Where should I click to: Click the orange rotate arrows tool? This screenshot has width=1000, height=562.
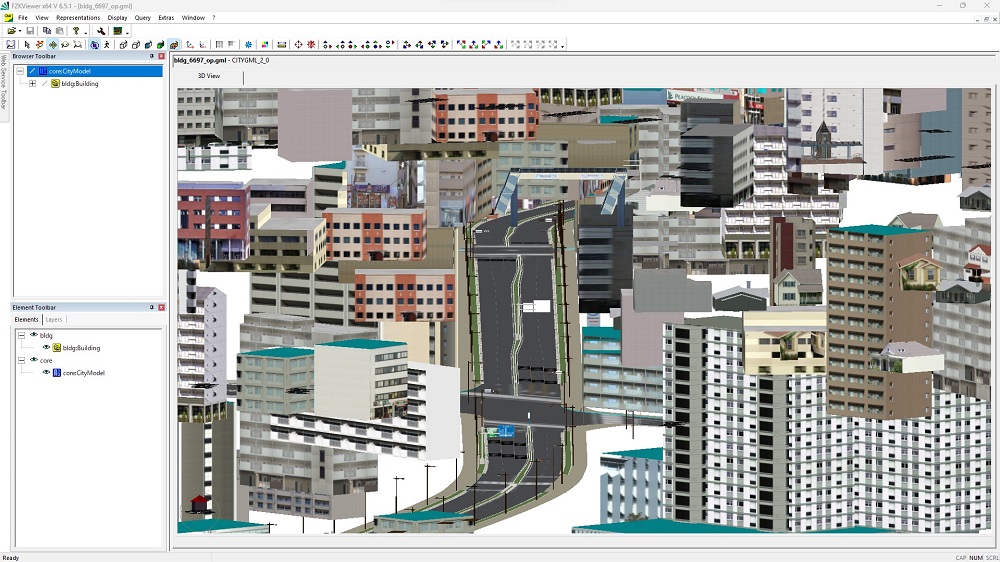tap(40, 45)
